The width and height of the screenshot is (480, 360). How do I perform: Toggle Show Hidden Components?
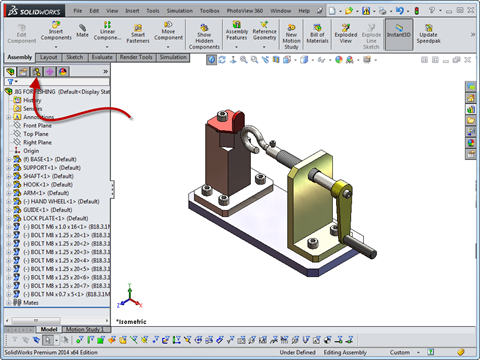[204, 36]
